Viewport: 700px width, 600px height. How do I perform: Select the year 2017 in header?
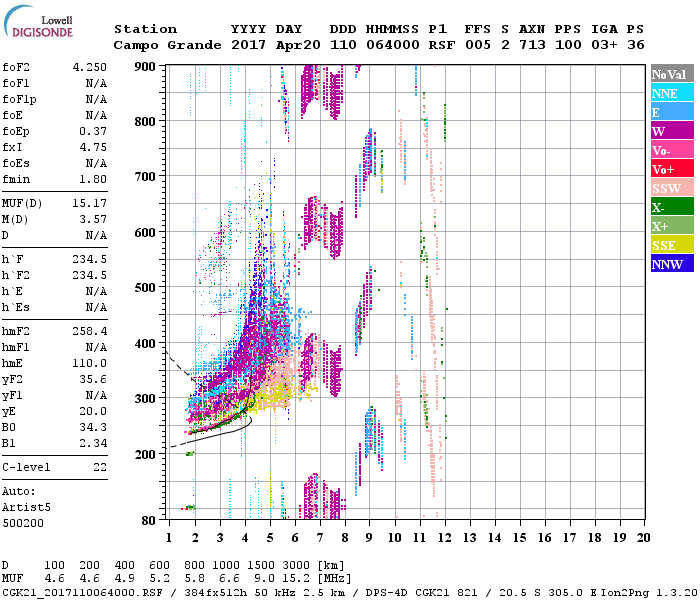coord(248,45)
